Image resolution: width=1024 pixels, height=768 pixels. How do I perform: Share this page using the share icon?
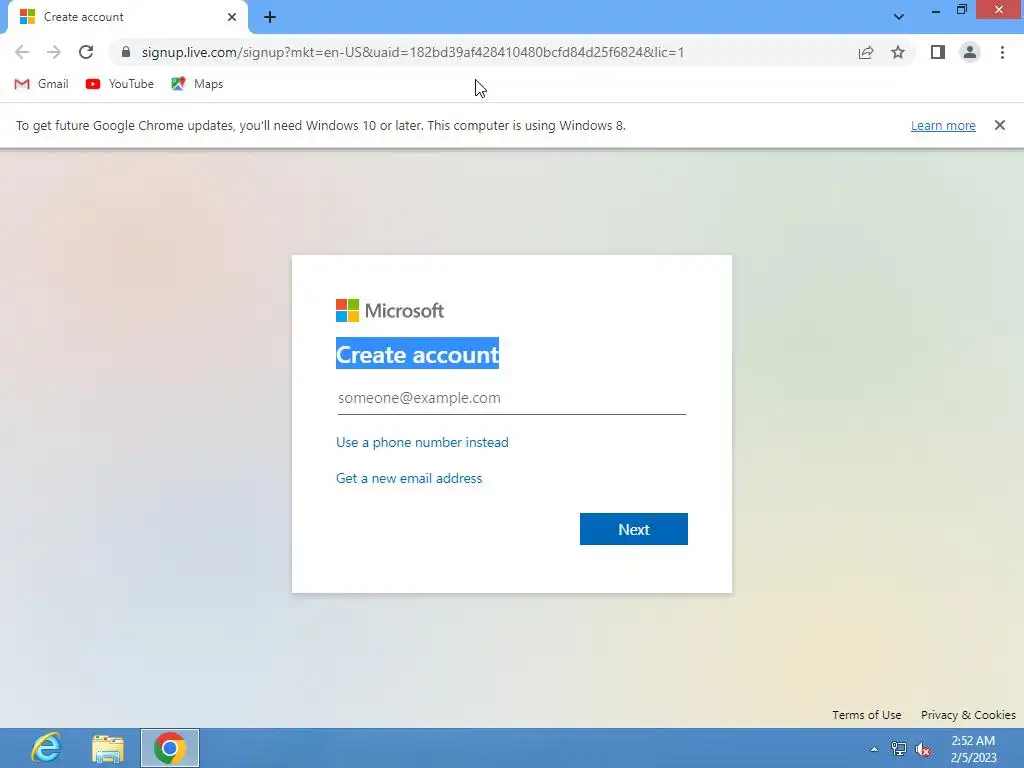[865, 52]
